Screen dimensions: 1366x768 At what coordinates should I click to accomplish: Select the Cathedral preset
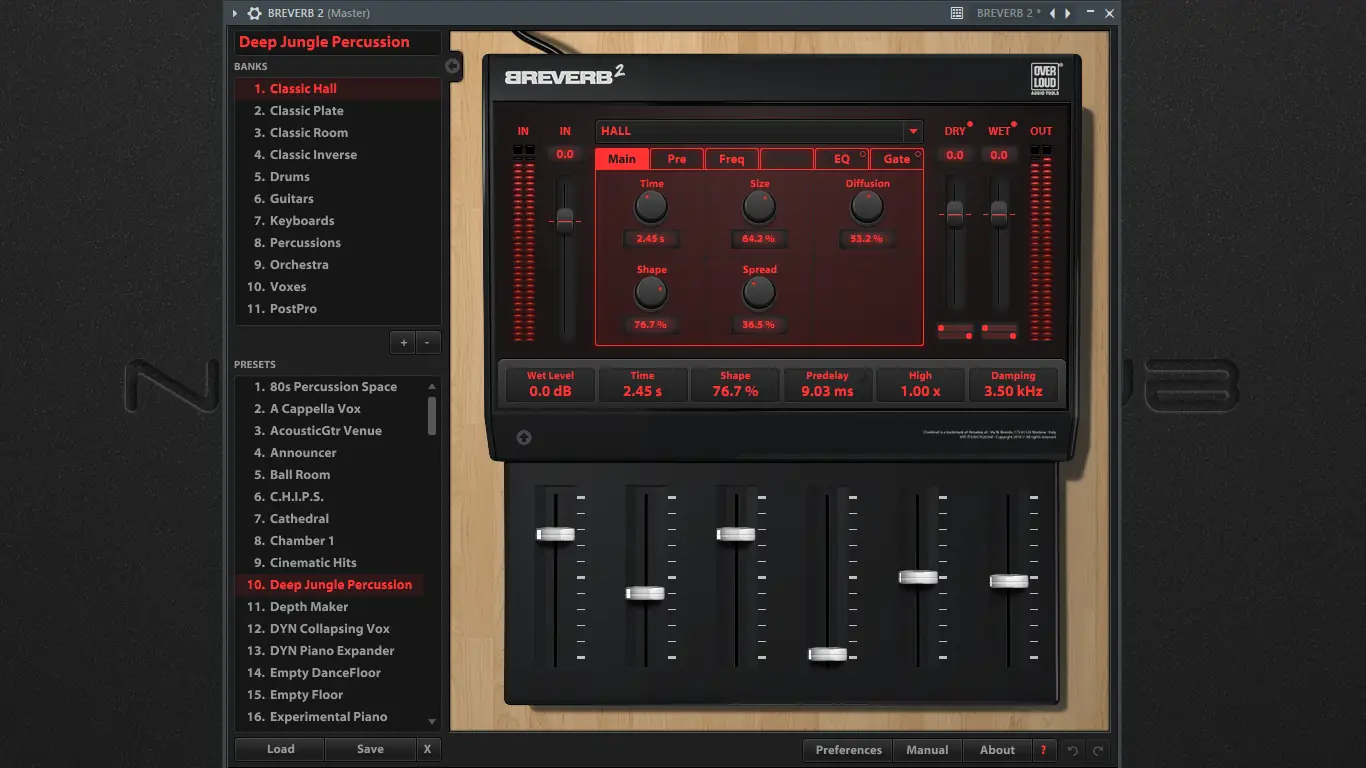[330, 519]
